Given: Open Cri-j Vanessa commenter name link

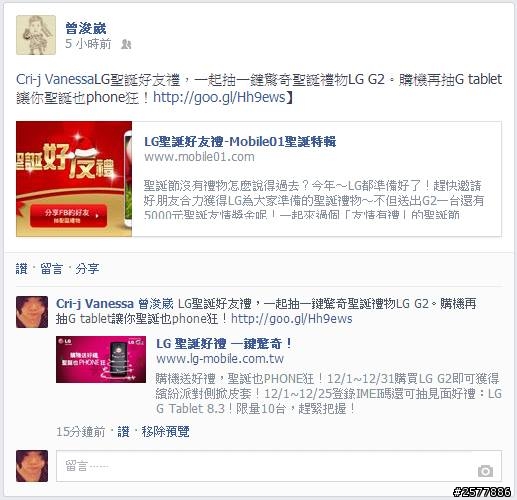Looking at the screenshot, I should (x=95, y=304).
